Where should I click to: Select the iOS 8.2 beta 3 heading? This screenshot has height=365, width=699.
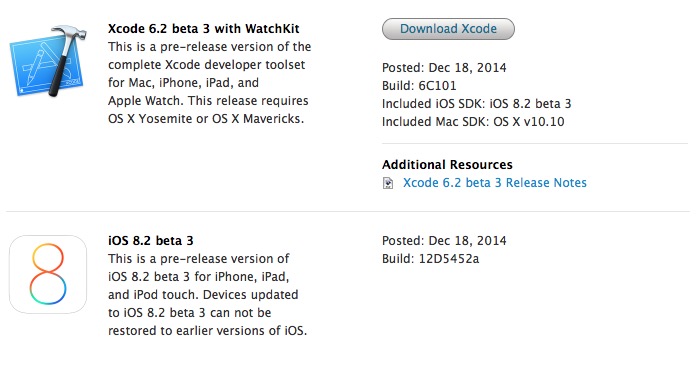151,241
